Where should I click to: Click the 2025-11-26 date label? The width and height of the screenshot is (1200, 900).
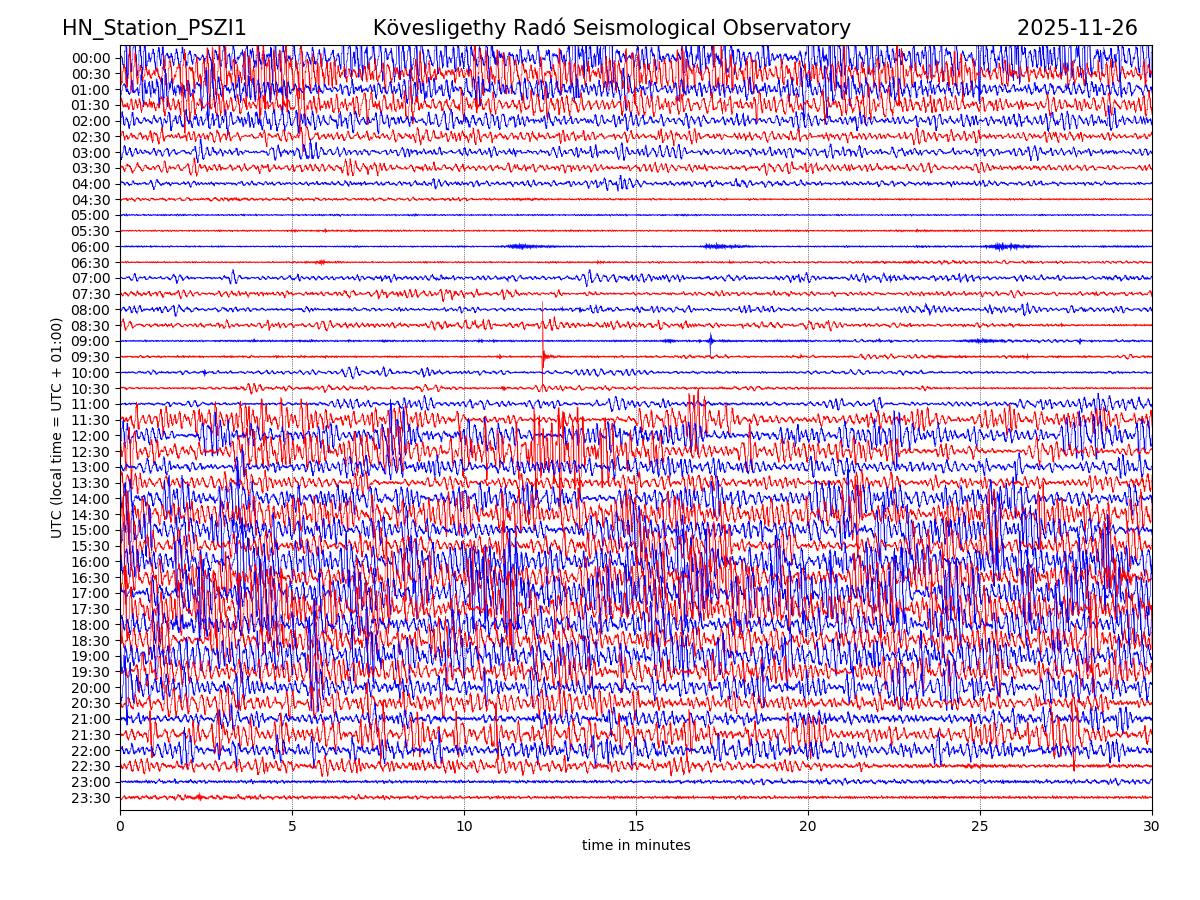click(x=1077, y=28)
